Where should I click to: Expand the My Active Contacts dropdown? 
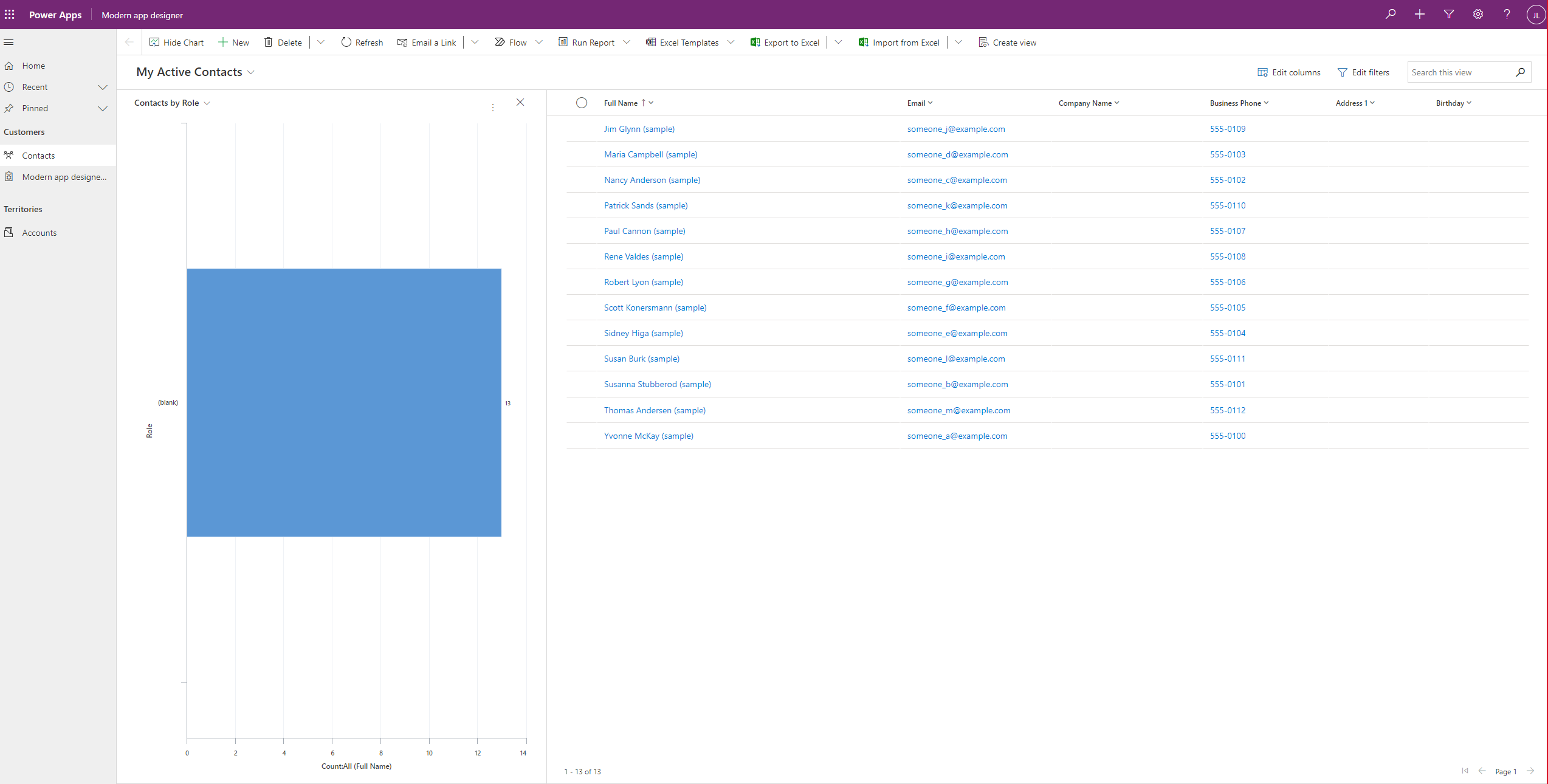(x=253, y=72)
